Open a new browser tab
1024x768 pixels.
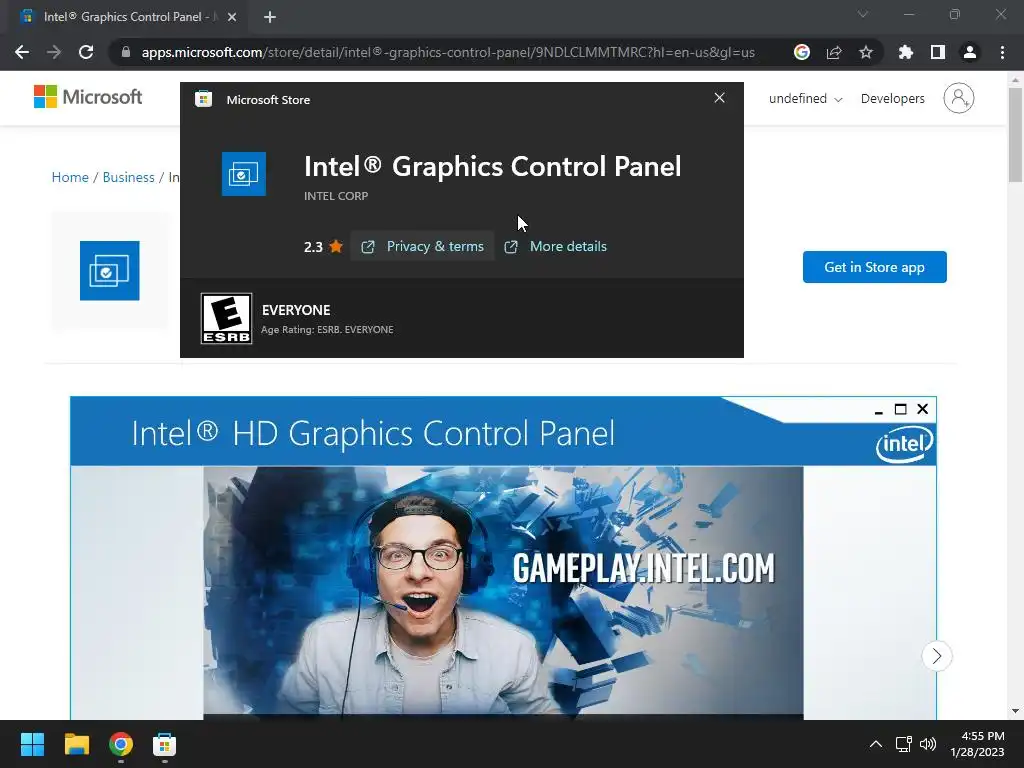(x=270, y=17)
